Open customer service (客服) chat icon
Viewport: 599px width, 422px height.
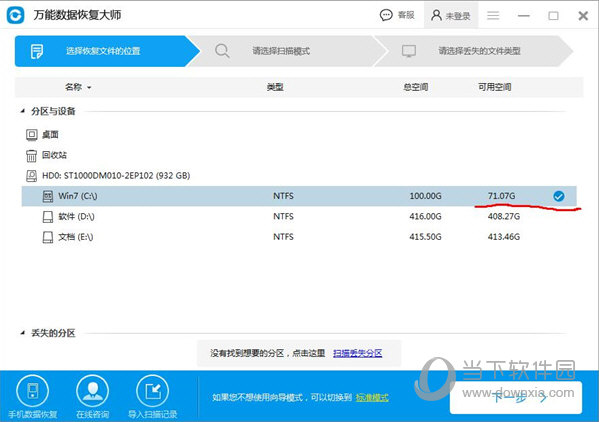coord(386,15)
